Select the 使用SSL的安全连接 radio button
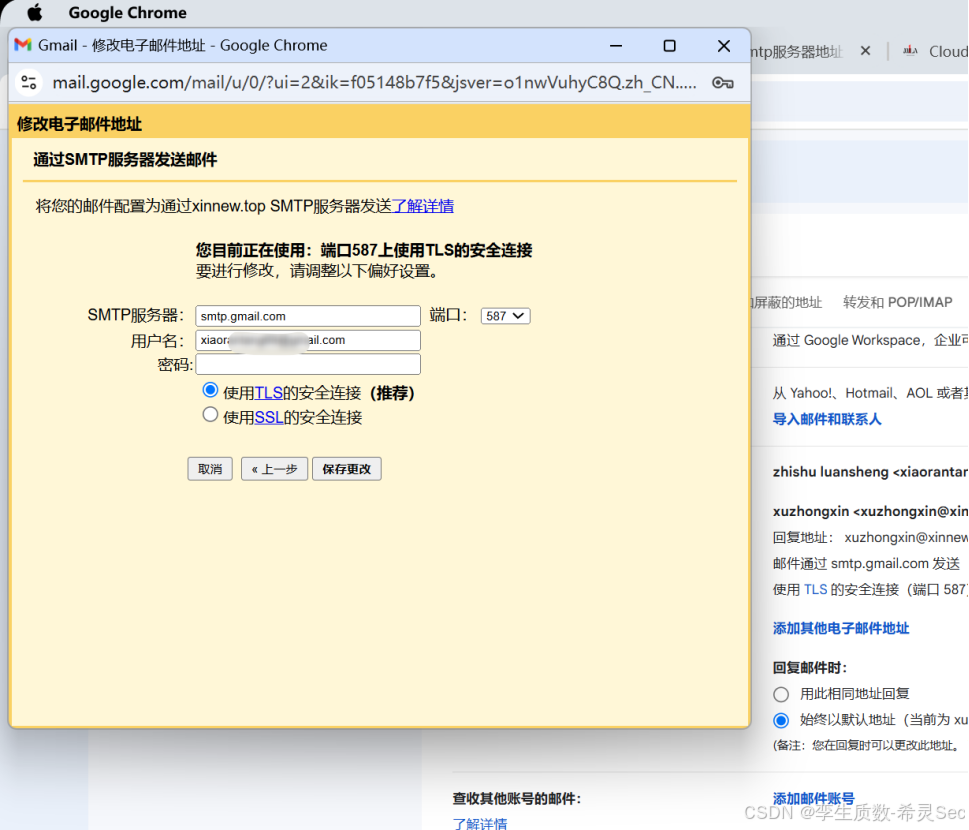969x830 pixels. pos(210,415)
